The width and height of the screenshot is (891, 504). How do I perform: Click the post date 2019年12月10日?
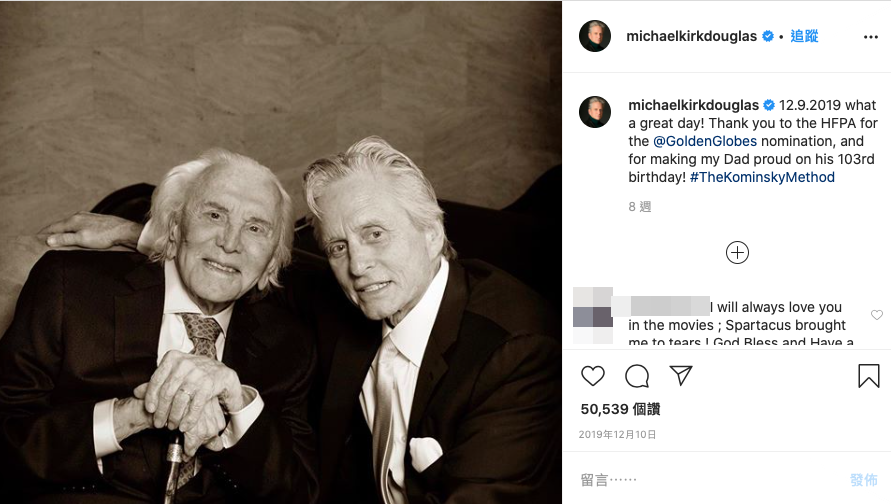616,435
